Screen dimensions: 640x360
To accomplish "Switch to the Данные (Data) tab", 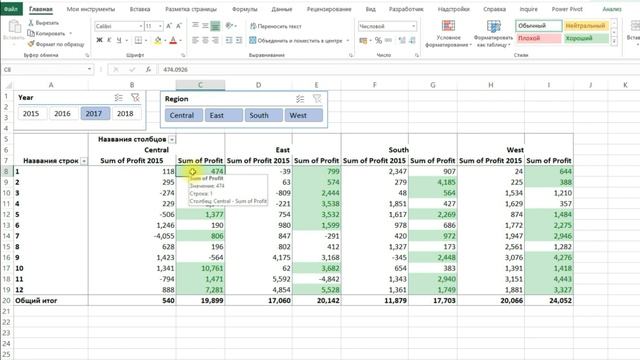I will pos(282,9).
